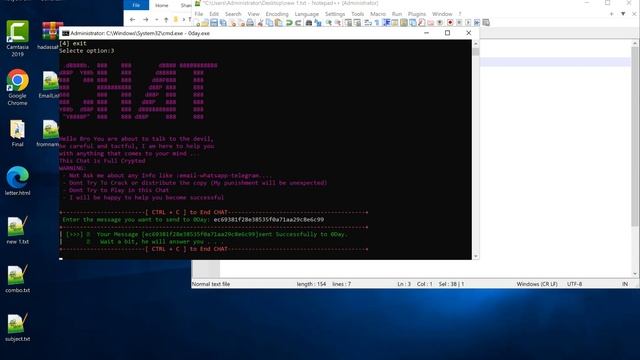Image resolution: width=640 pixels, height=360 pixels.
Task: Click 'Normal text file' in status bar
Action: (x=211, y=284)
